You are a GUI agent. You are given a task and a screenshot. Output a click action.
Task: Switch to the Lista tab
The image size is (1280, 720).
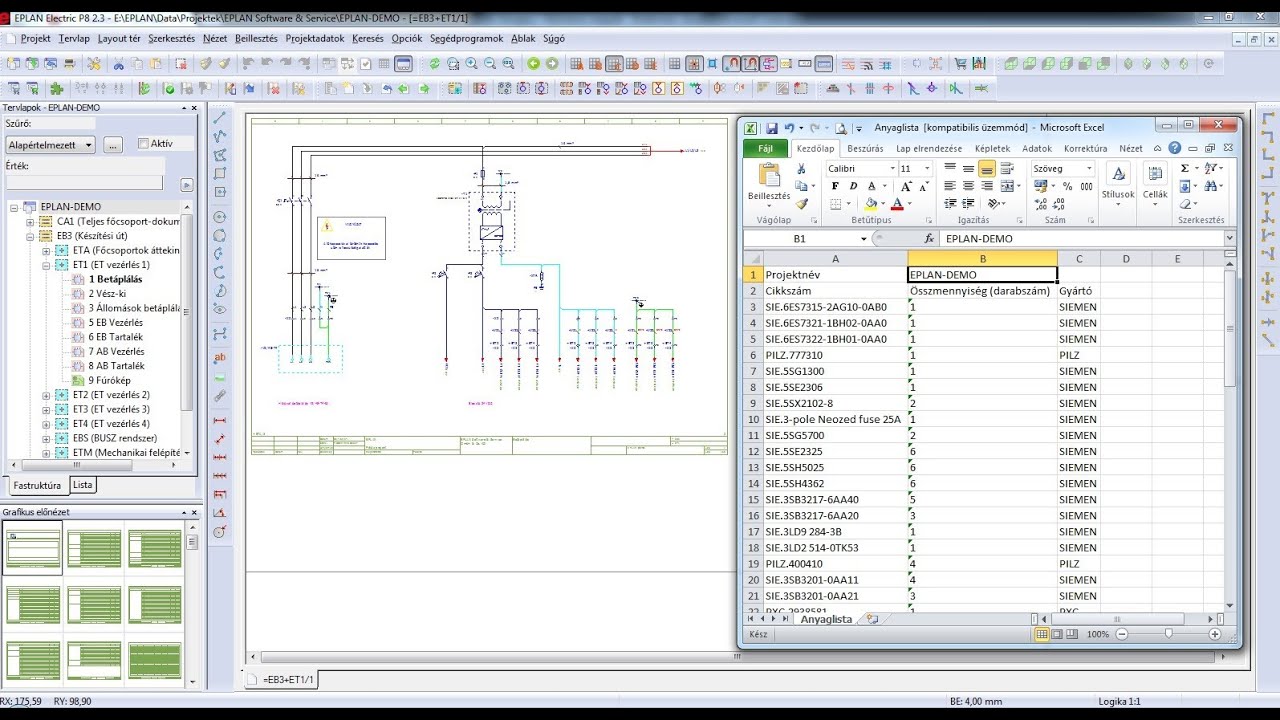[83, 485]
